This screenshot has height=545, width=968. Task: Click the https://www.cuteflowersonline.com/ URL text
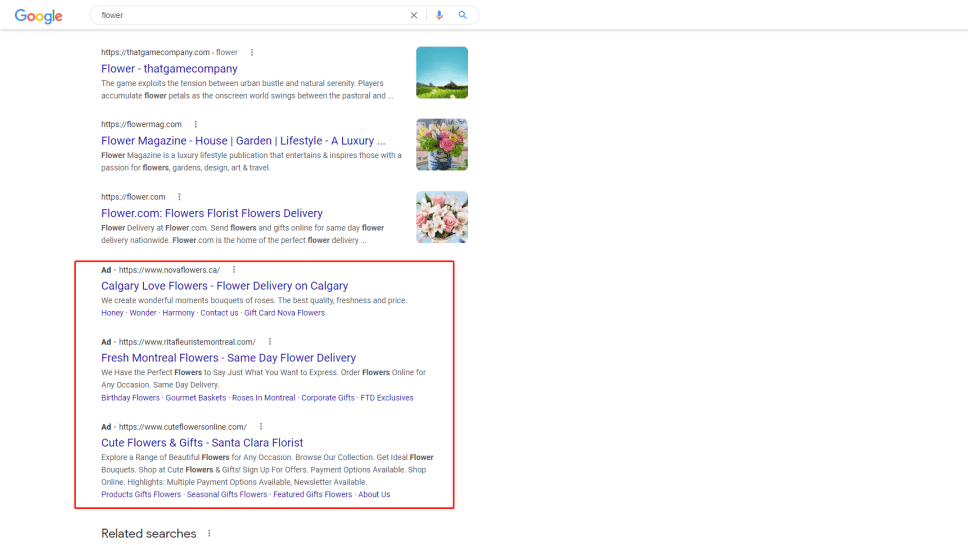[x=183, y=426]
